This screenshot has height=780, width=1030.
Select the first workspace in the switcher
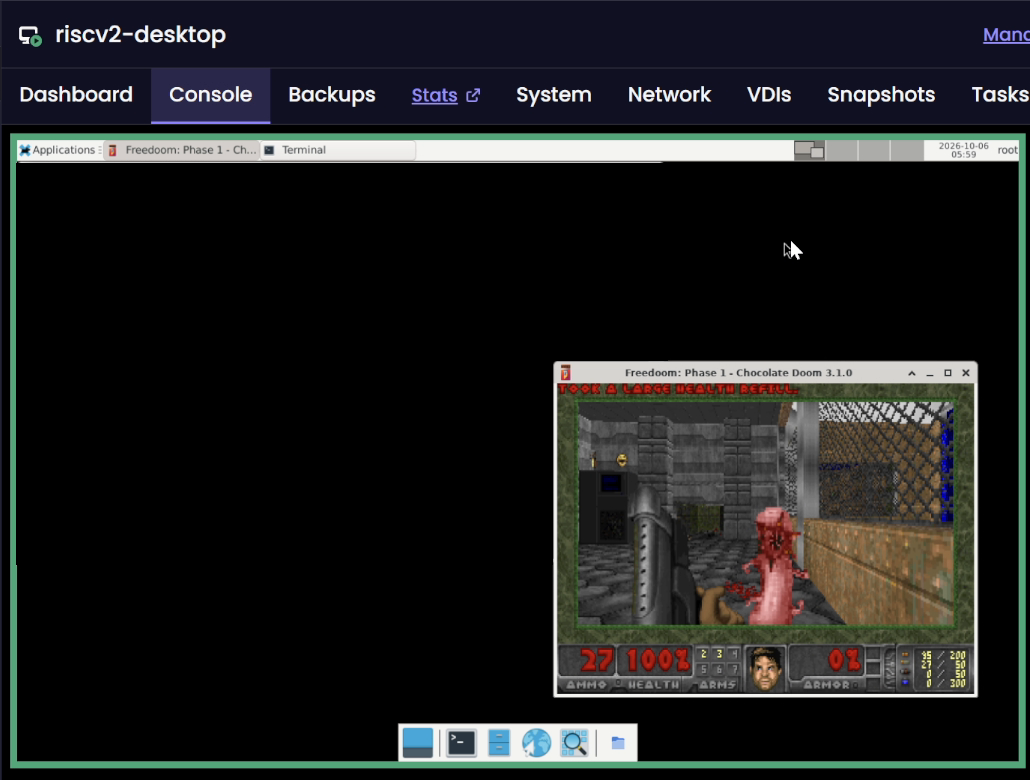(809, 150)
